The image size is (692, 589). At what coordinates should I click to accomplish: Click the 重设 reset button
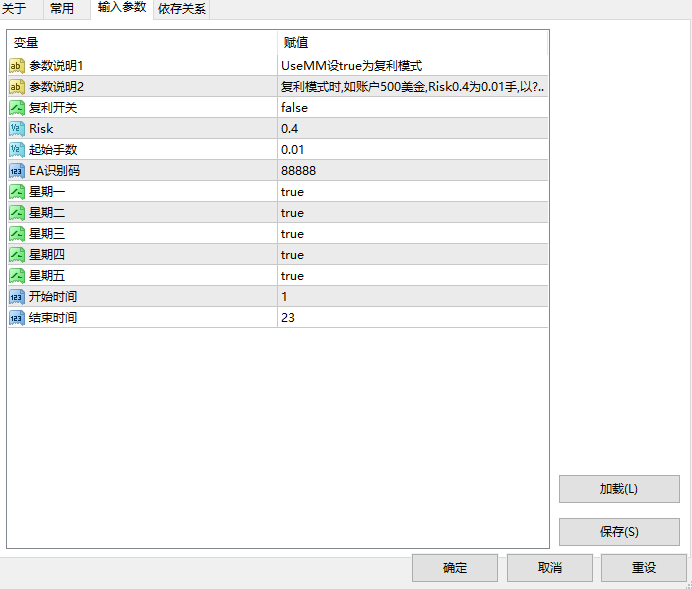[x=644, y=568]
